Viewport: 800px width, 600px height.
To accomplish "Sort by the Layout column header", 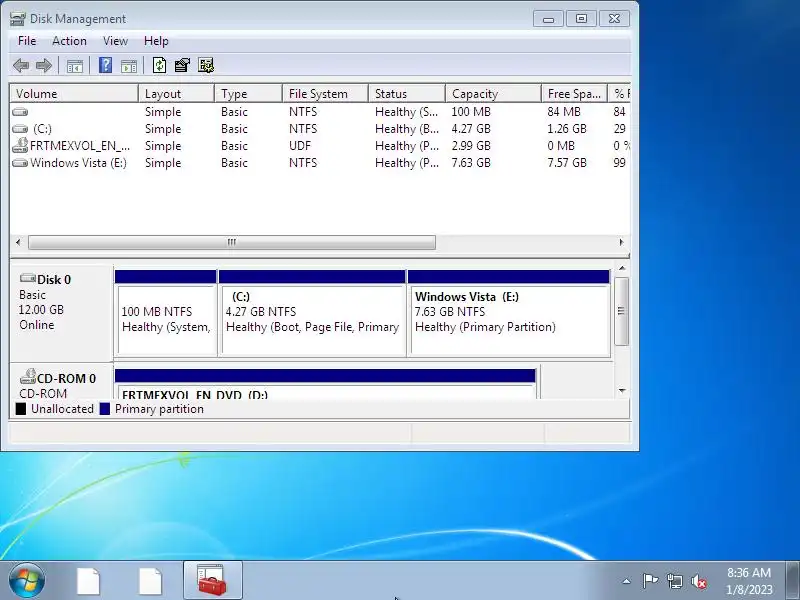I will pos(176,93).
